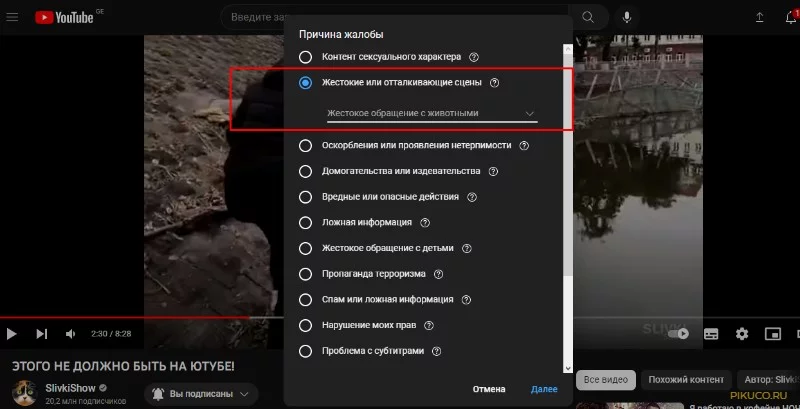Select Проблема с субтитрами radio
This screenshot has width=800, height=409.
coord(305,351)
